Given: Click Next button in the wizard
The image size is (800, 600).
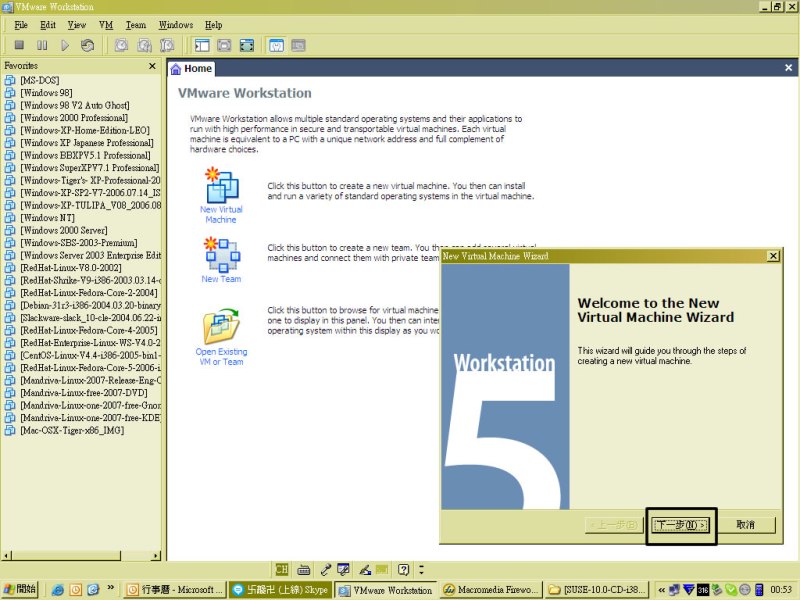Looking at the screenshot, I should coord(681,525).
